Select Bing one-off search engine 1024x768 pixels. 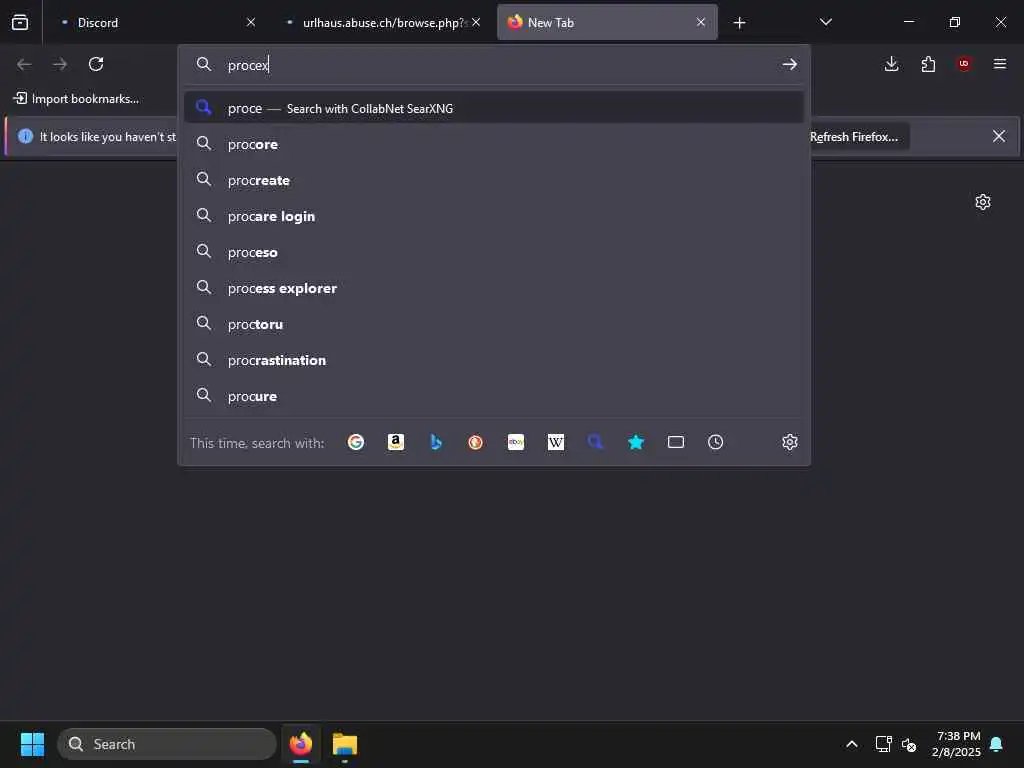tap(436, 442)
